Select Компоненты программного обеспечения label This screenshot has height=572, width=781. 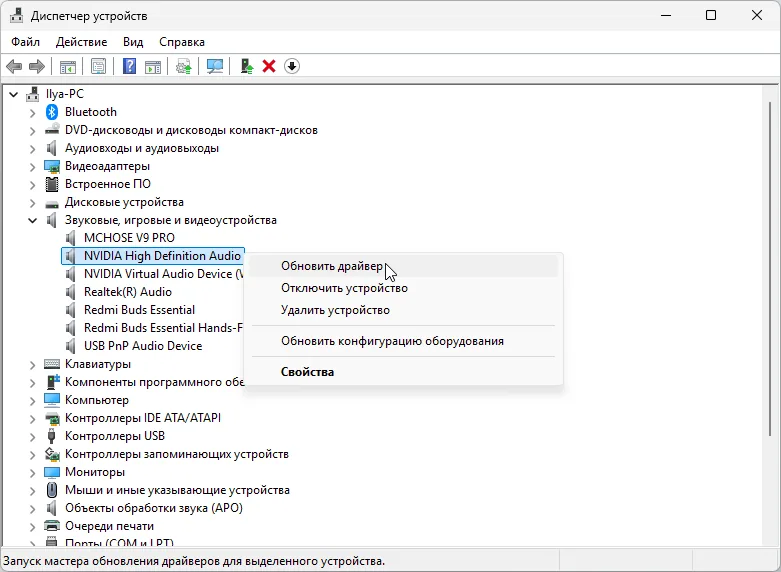(154, 382)
